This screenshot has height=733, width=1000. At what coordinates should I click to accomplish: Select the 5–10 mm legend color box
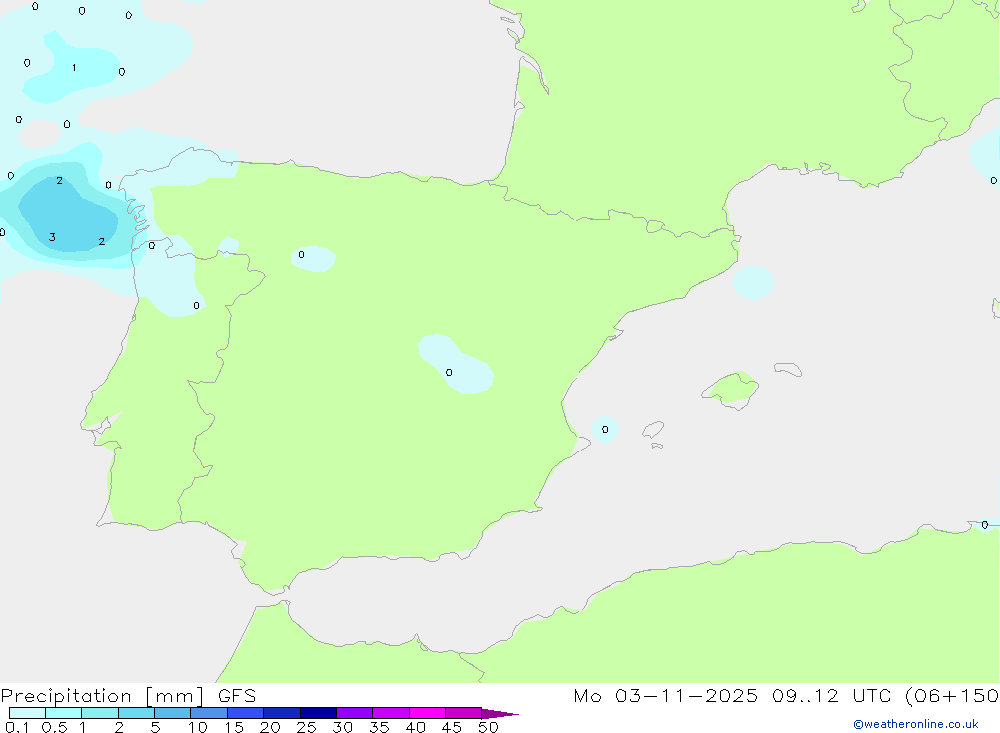[x=172, y=713]
